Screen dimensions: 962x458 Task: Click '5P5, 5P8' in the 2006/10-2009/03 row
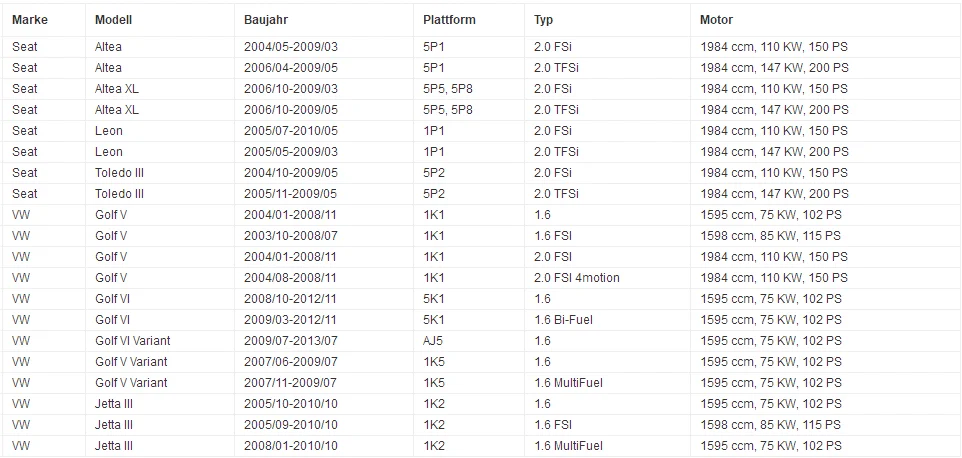point(448,88)
